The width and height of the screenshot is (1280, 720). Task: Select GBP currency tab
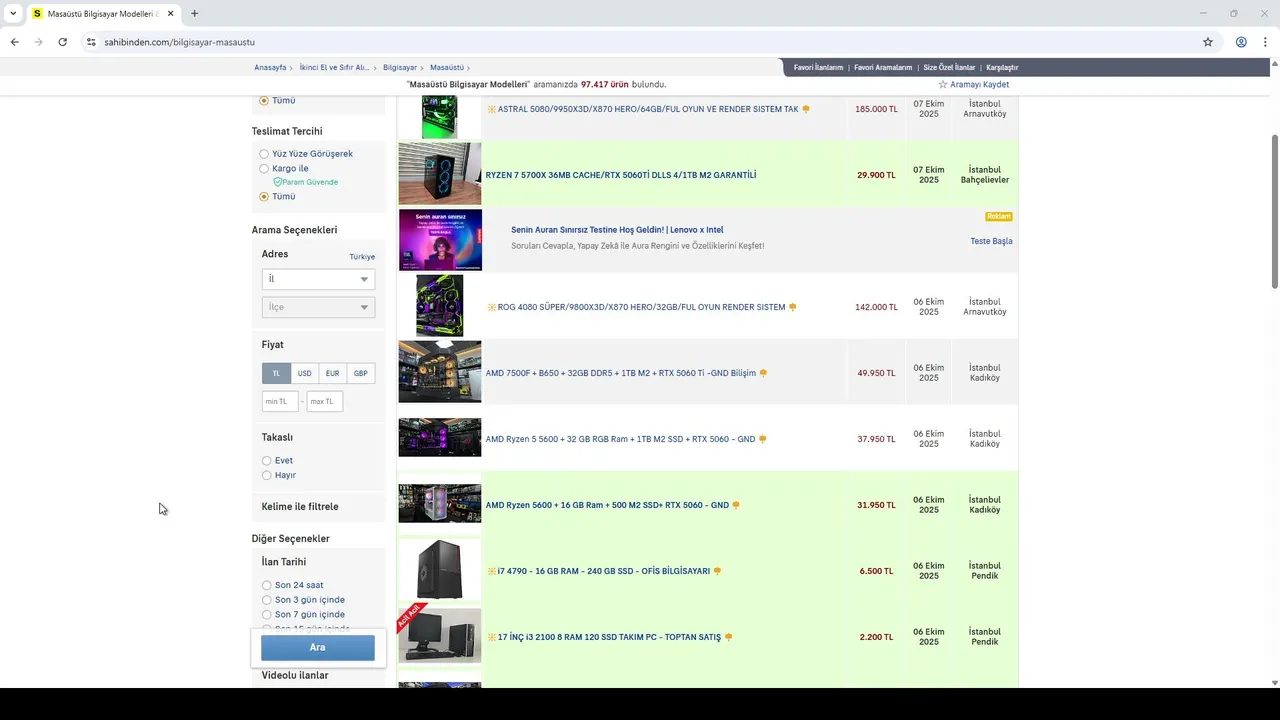(360, 373)
